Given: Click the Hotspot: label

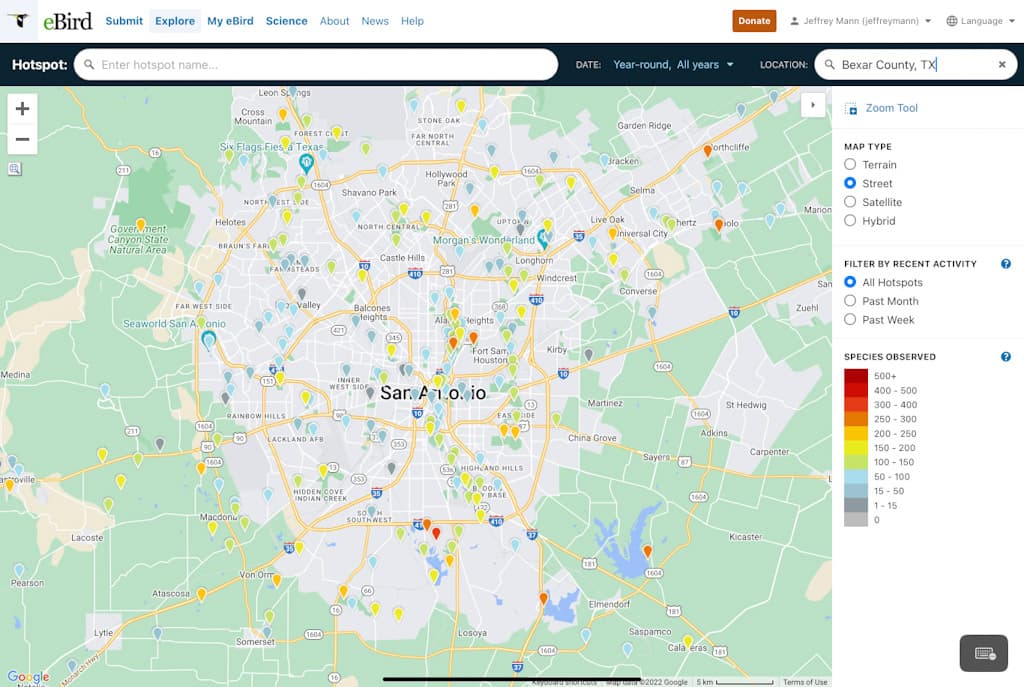Looking at the screenshot, I should click(40, 65).
